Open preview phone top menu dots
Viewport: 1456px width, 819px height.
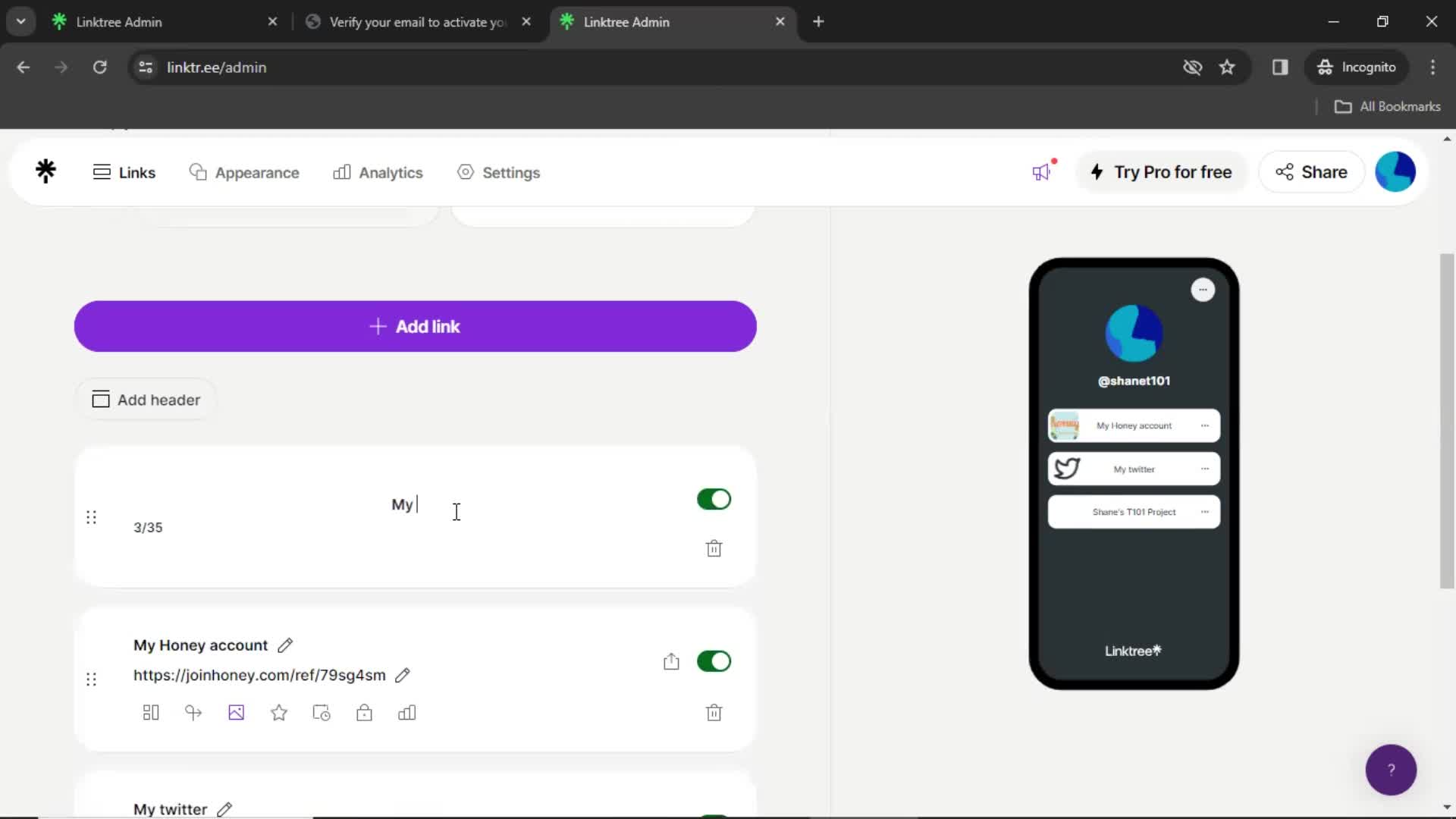coord(1203,290)
